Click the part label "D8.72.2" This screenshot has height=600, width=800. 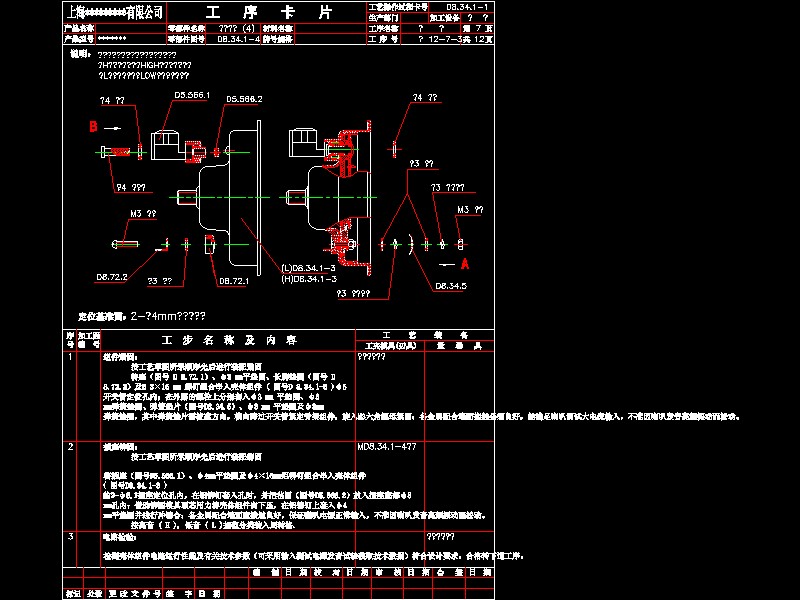click(112, 277)
